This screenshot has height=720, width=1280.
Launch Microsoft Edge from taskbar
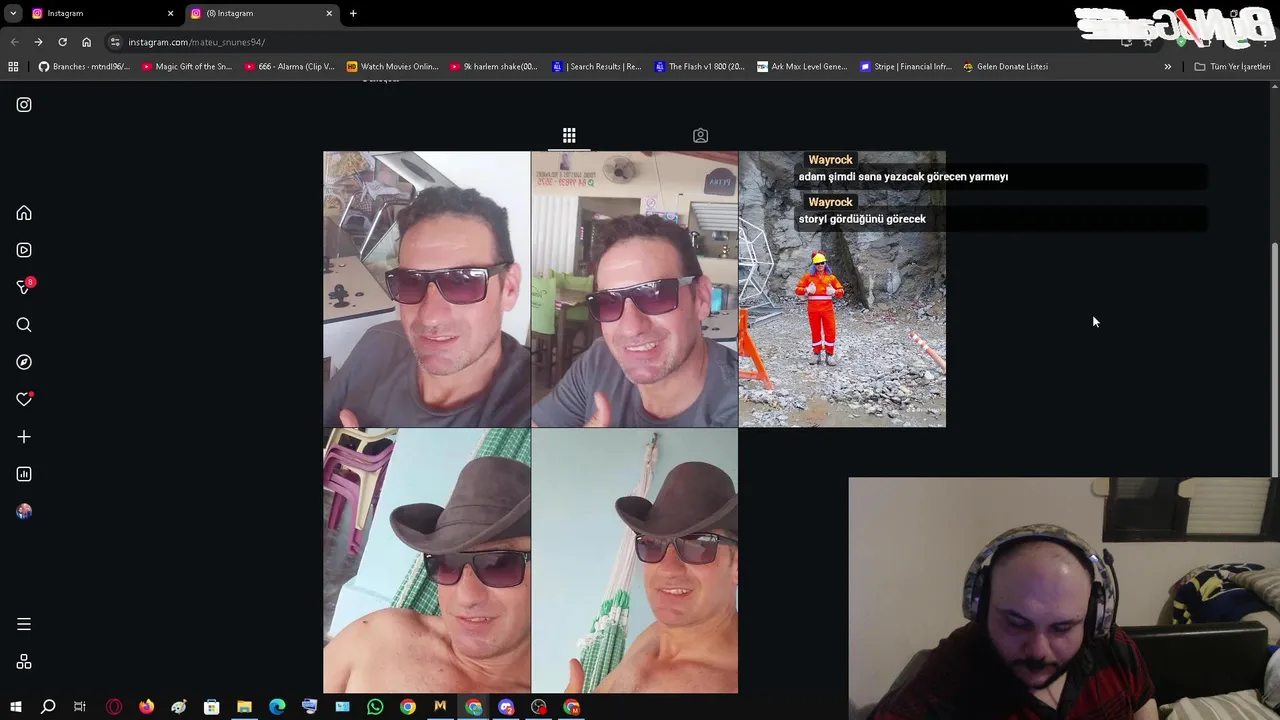(x=277, y=707)
